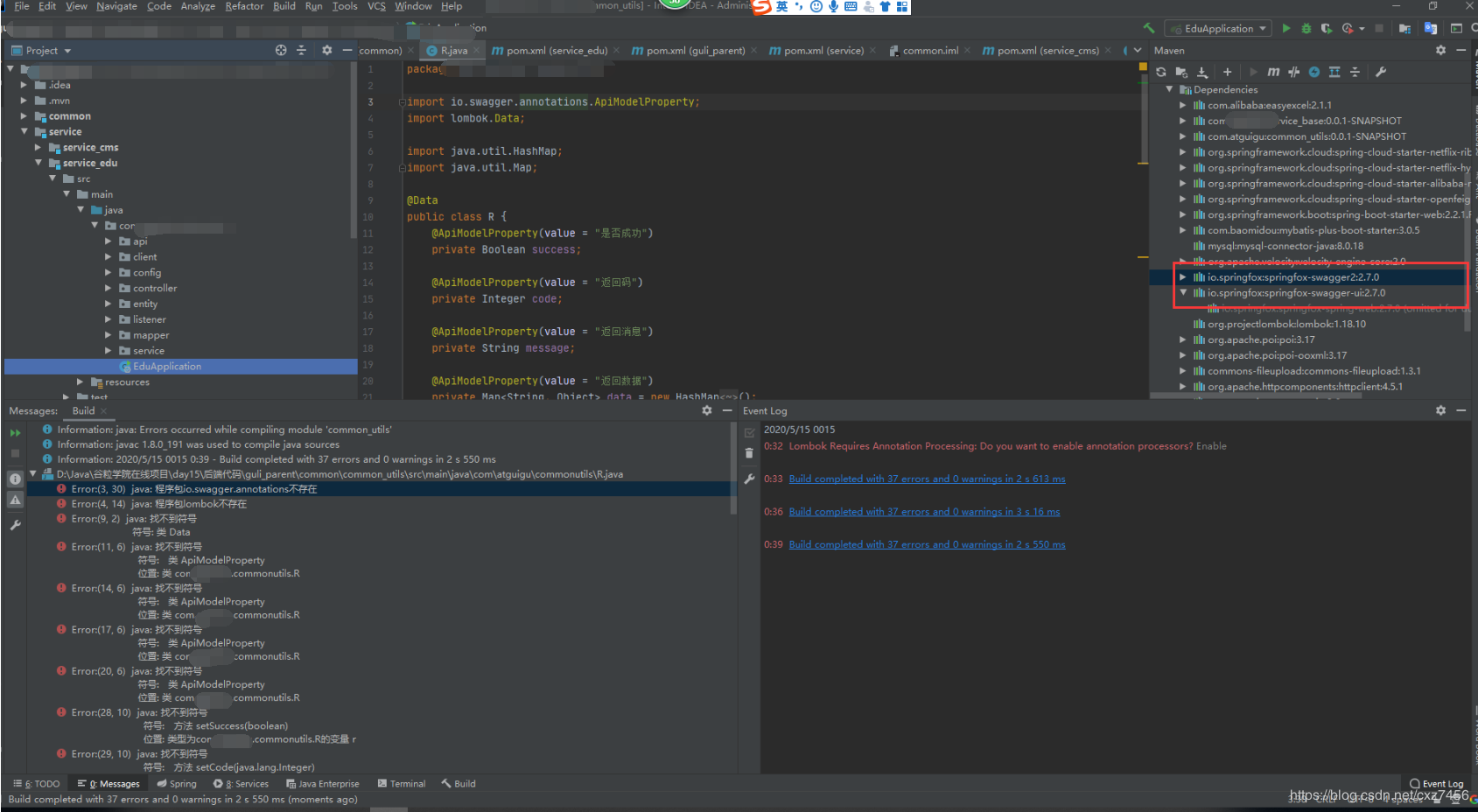Viewport: 1478px width, 812px height.
Task: Reimport all Maven projects
Action: (1161, 72)
